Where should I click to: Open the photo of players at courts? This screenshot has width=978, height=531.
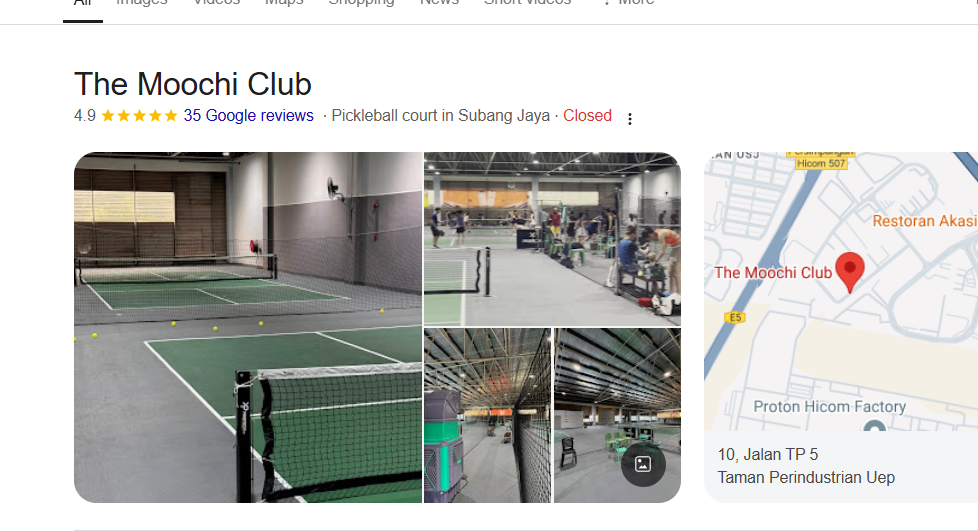click(552, 239)
